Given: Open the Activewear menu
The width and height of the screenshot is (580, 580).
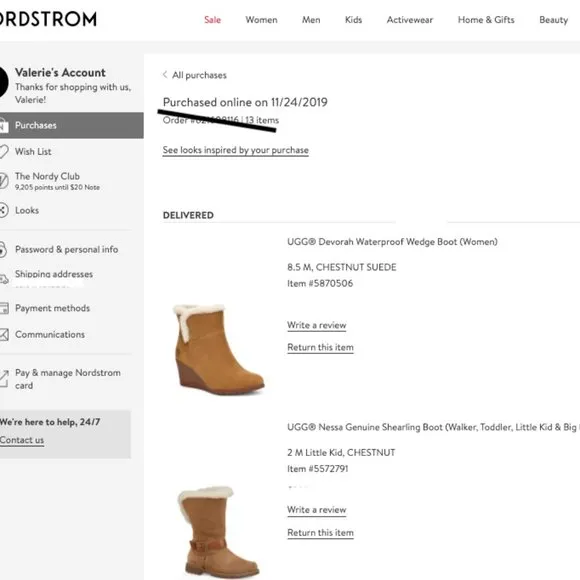Looking at the screenshot, I should (x=409, y=20).
